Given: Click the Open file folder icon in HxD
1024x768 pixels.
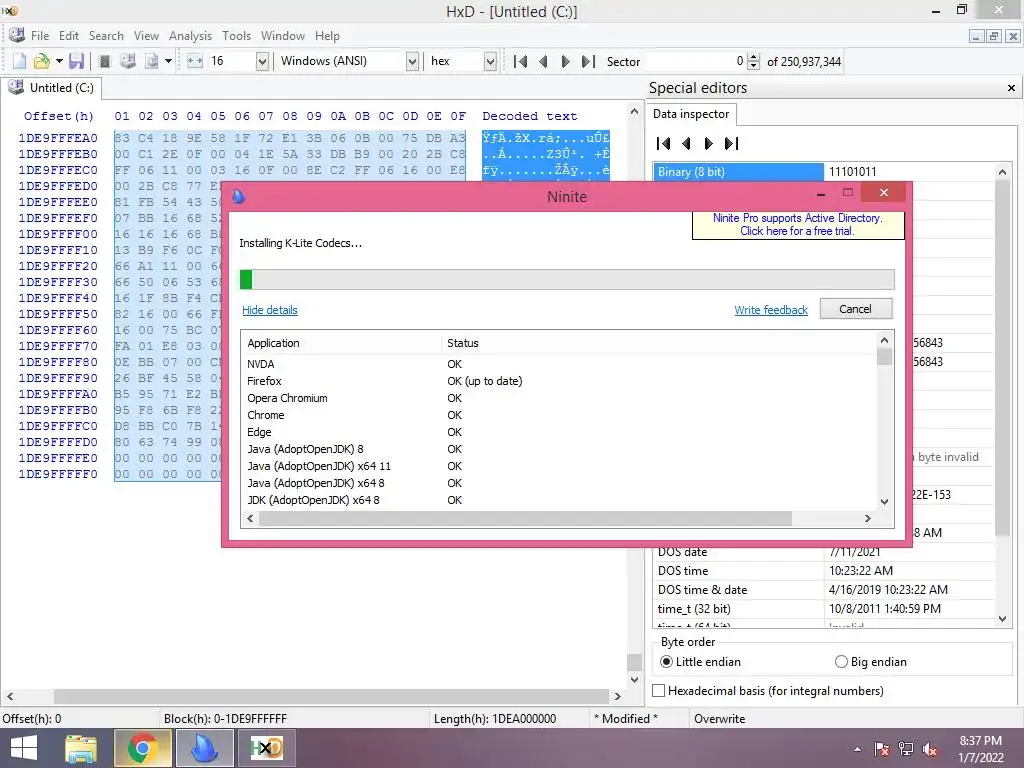Looking at the screenshot, I should (42, 61).
